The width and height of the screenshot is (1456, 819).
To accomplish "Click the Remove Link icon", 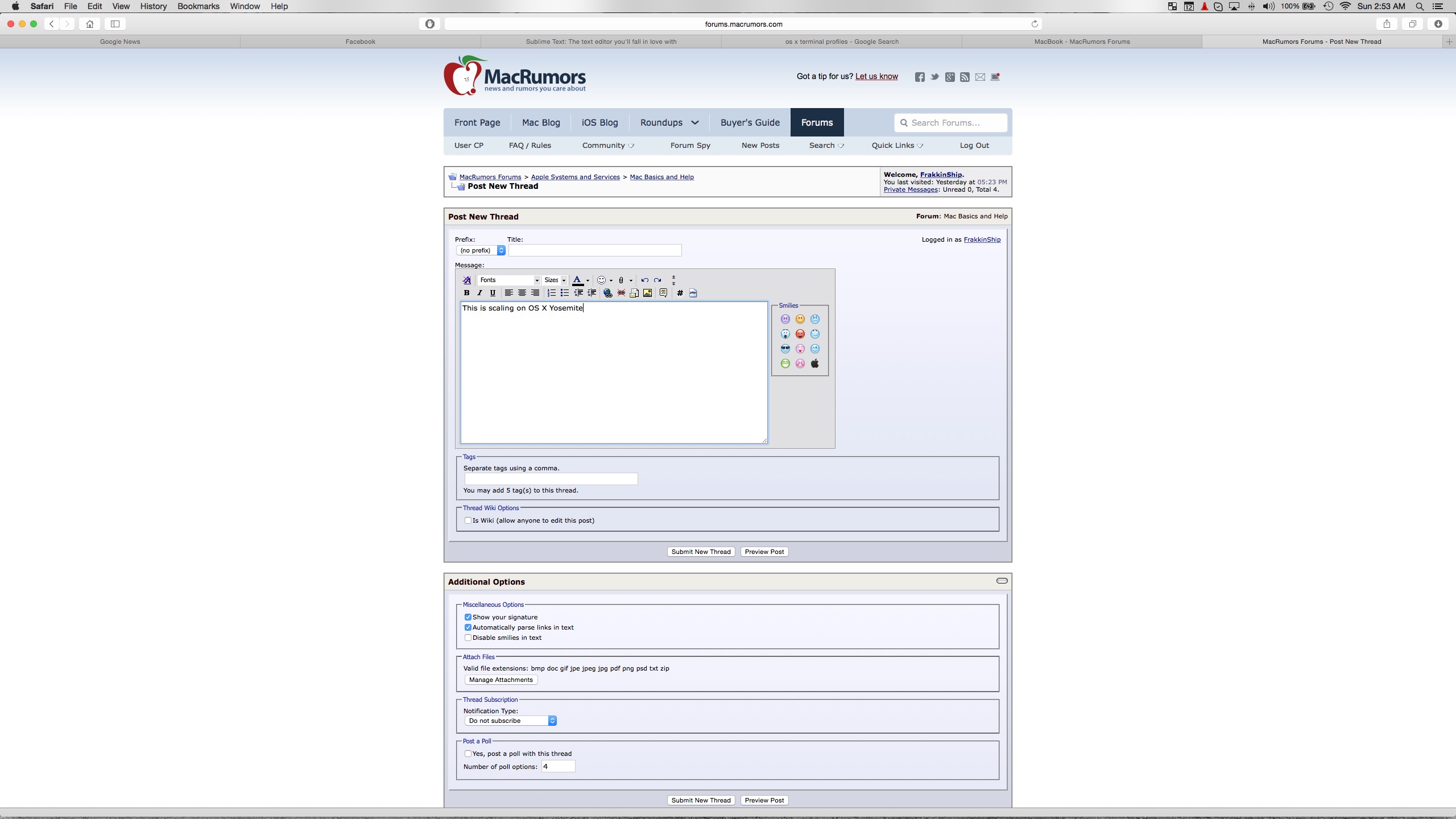I will pyautogui.click(x=621, y=293).
